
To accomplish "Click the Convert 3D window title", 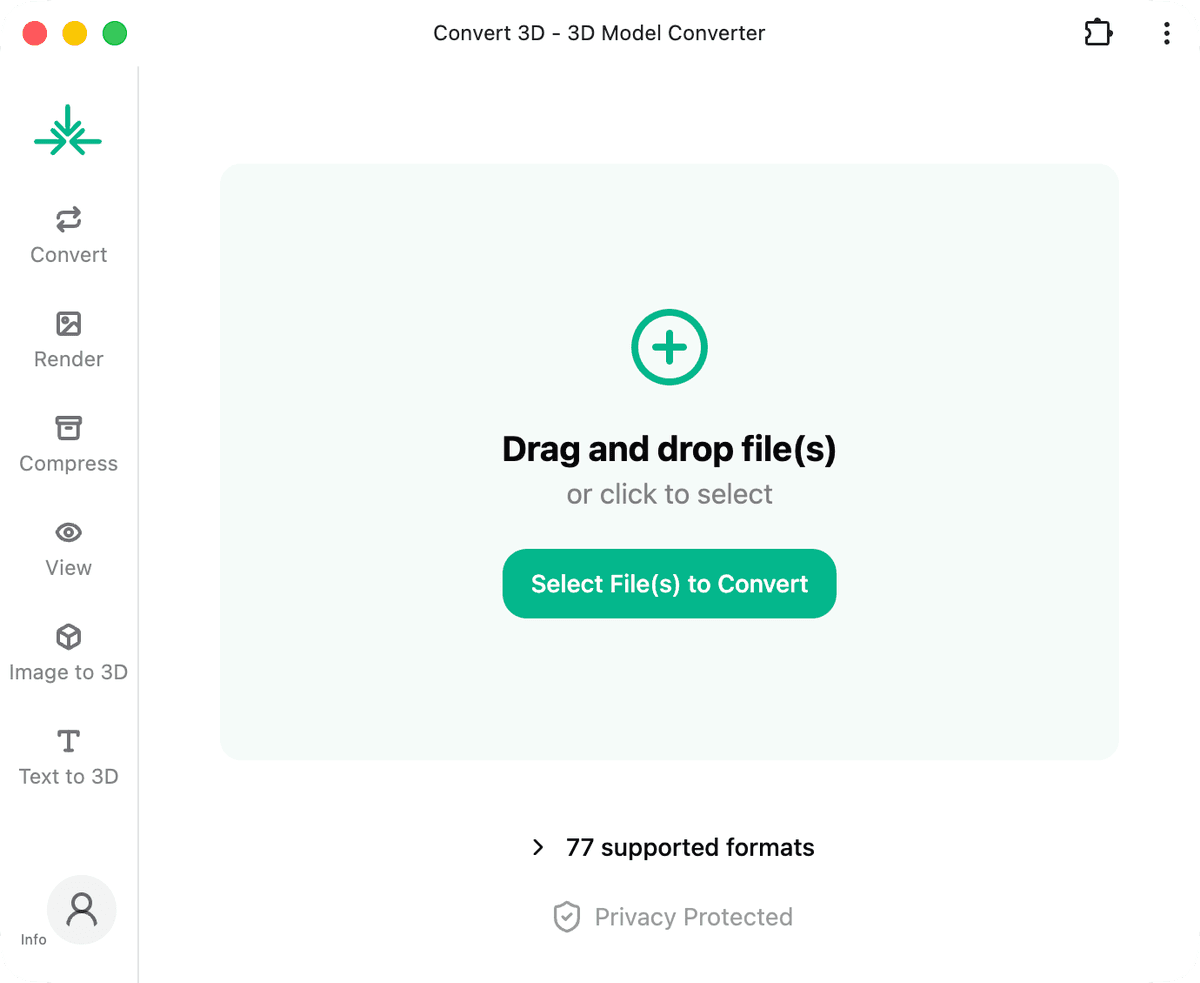I will pyautogui.click(x=598, y=32).
